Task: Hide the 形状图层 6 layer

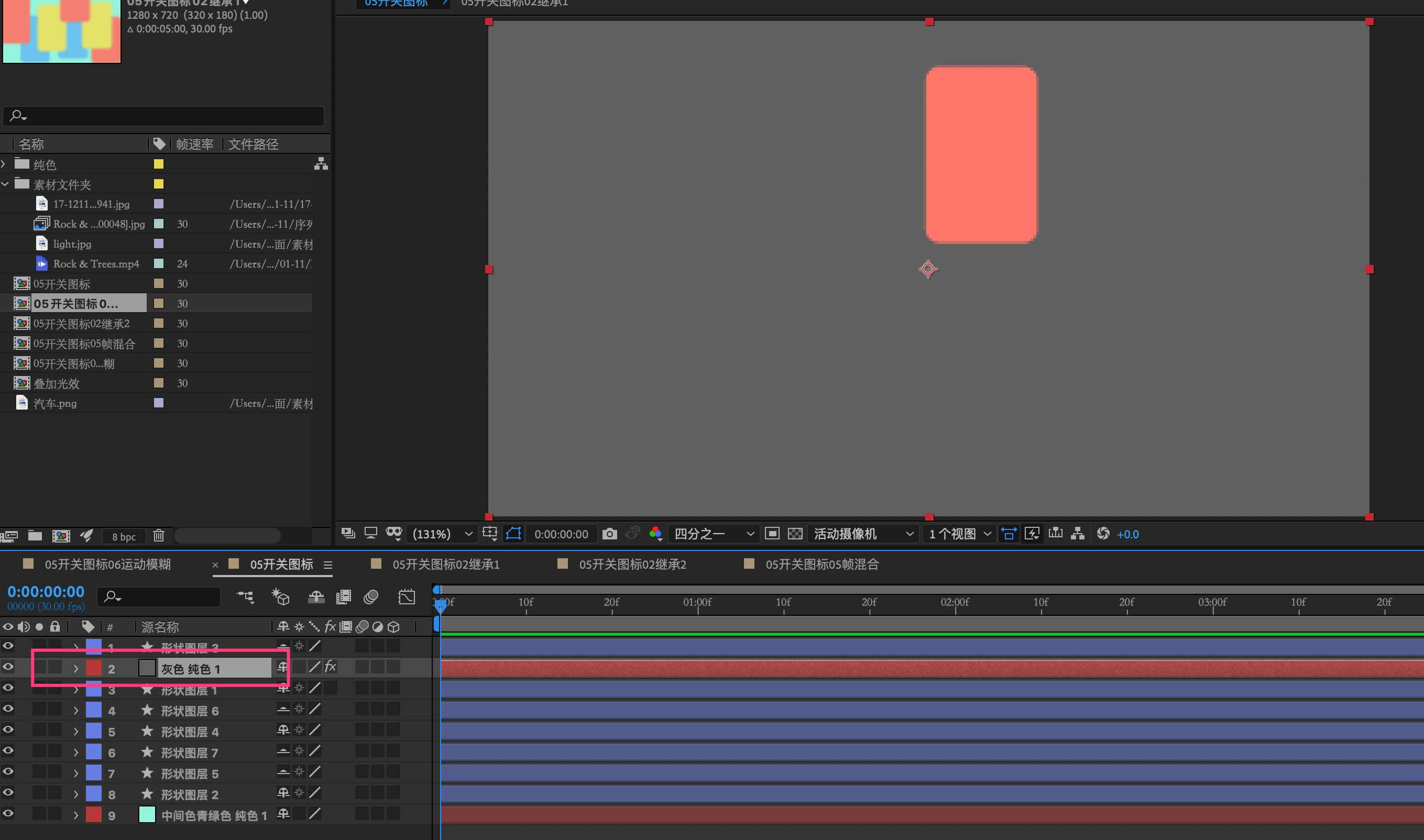Action: [x=8, y=709]
